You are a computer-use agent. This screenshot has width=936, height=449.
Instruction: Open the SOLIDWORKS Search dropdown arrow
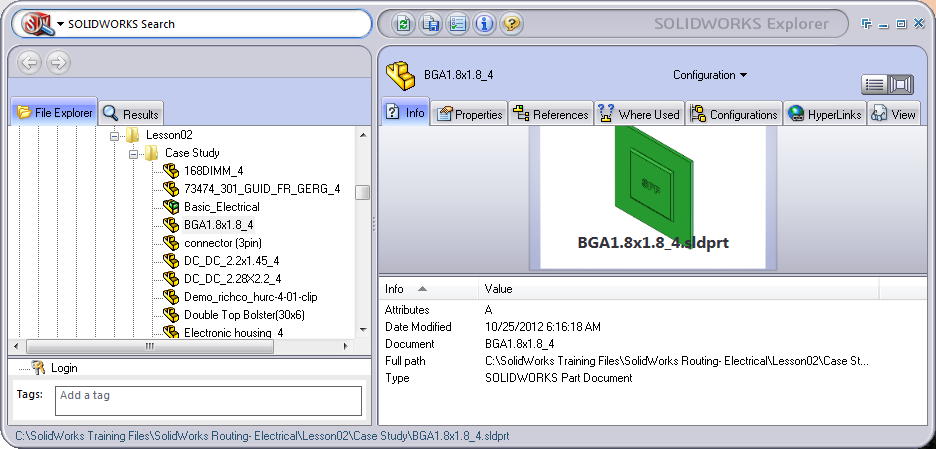click(x=61, y=24)
